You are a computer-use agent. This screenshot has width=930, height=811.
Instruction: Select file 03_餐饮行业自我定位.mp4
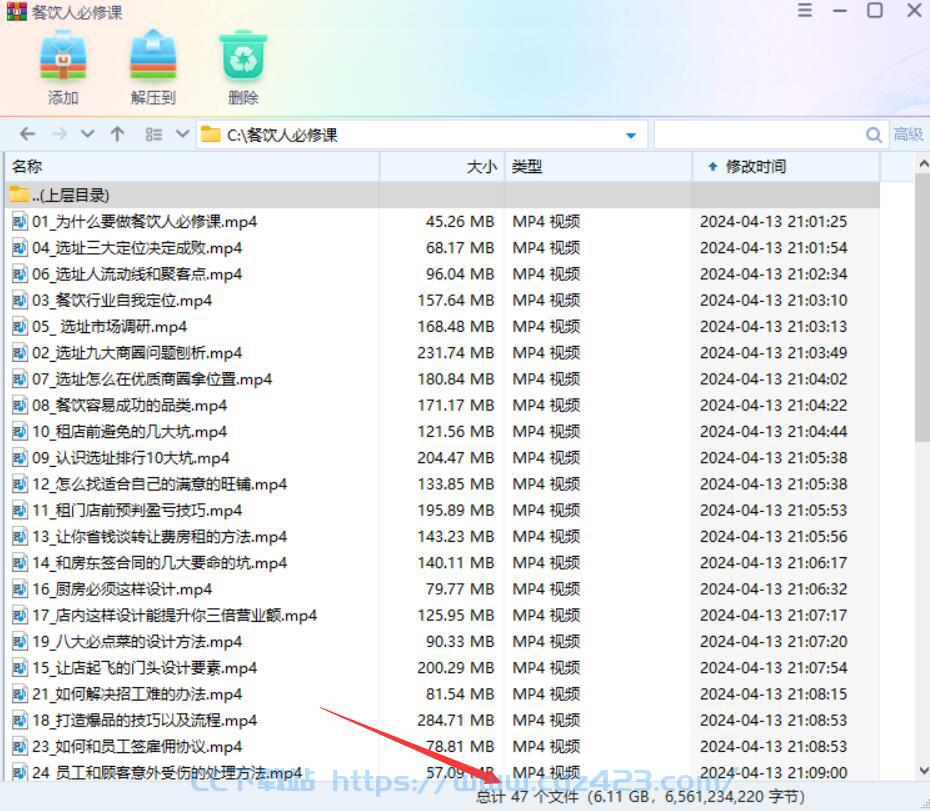442,300
